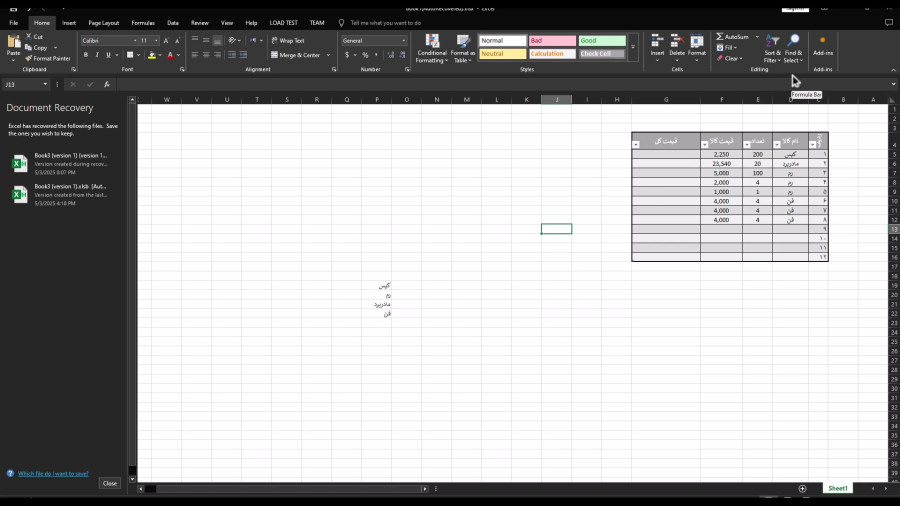This screenshot has height=506, width=900.
Task: Click the Center align icon
Action: [206, 55]
